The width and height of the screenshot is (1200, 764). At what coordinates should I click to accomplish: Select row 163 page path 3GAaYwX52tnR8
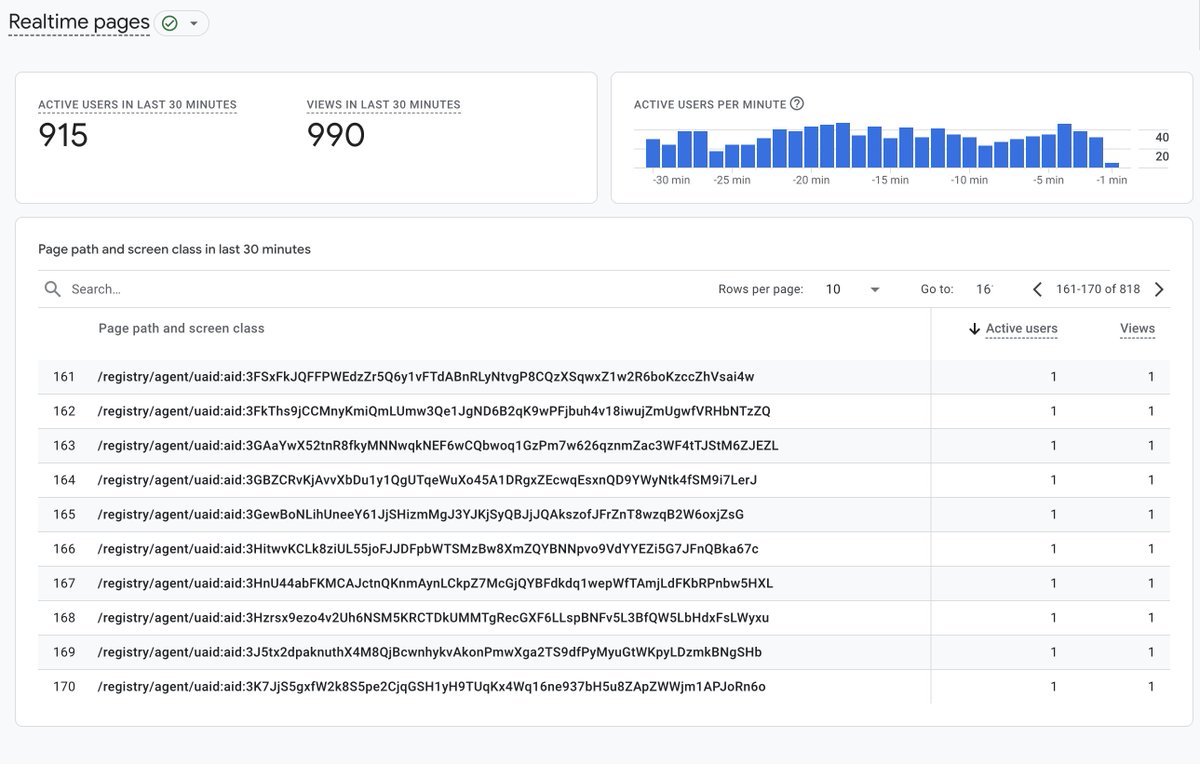(x=438, y=446)
